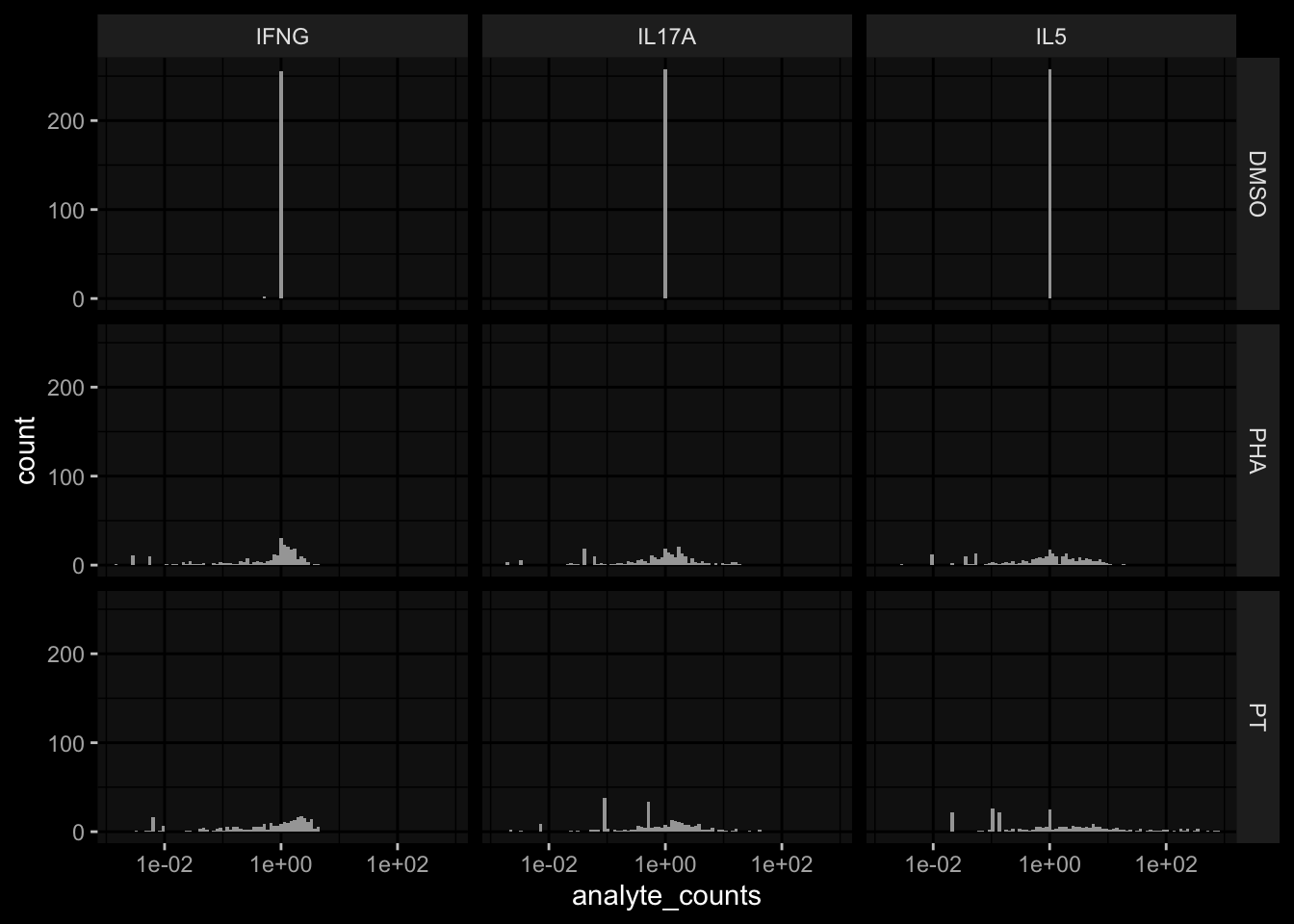Click the 1e-02 tick label under IL17A
1294x924 pixels.
pyautogui.click(x=549, y=864)
